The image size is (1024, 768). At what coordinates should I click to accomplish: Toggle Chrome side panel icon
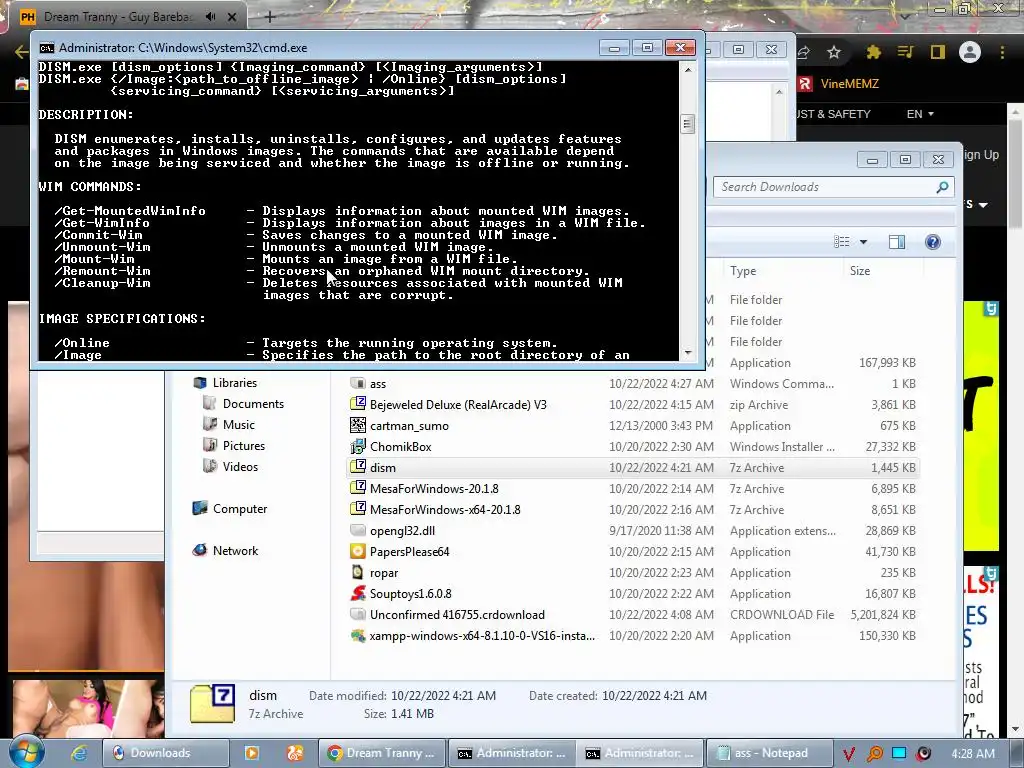point(938,52)
